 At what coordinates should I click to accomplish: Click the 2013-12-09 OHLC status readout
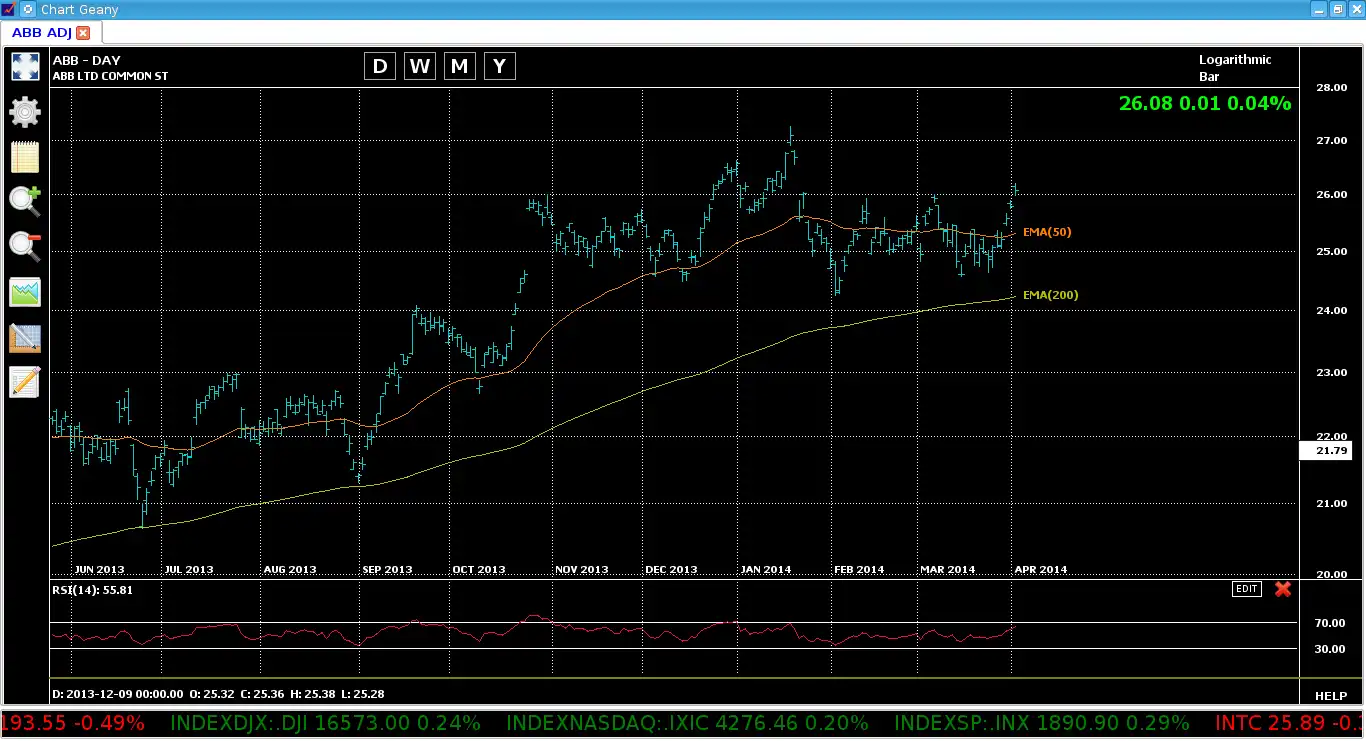coord(219,694)
